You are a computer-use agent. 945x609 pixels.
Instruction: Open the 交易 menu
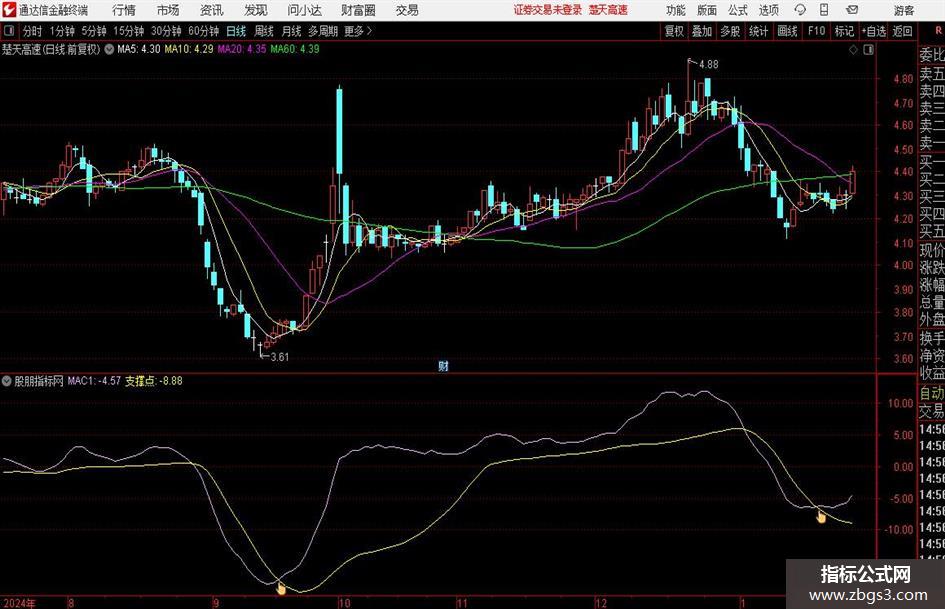[407, 10]
